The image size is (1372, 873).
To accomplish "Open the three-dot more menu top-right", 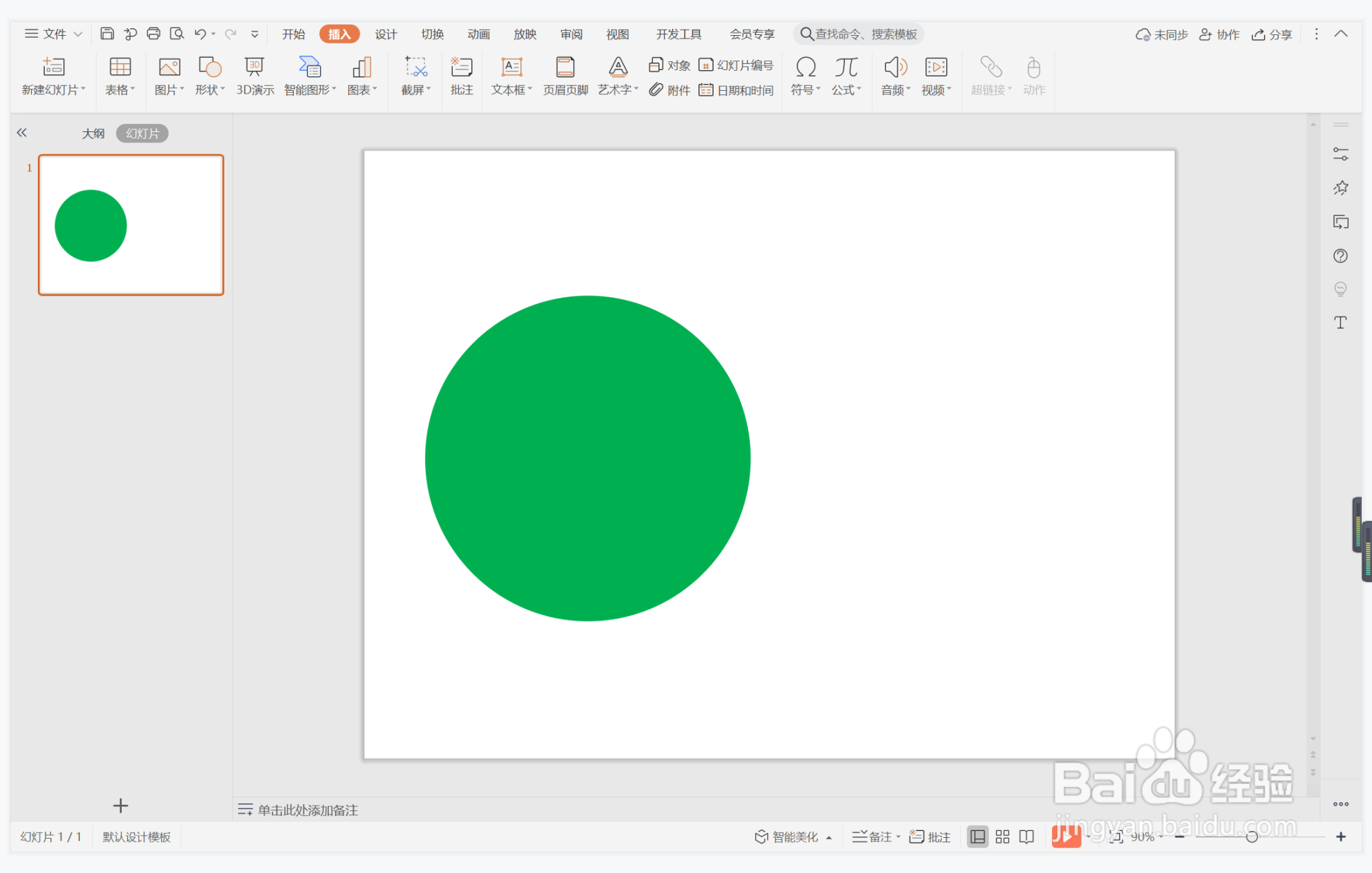I will [x=1316, y=34].
